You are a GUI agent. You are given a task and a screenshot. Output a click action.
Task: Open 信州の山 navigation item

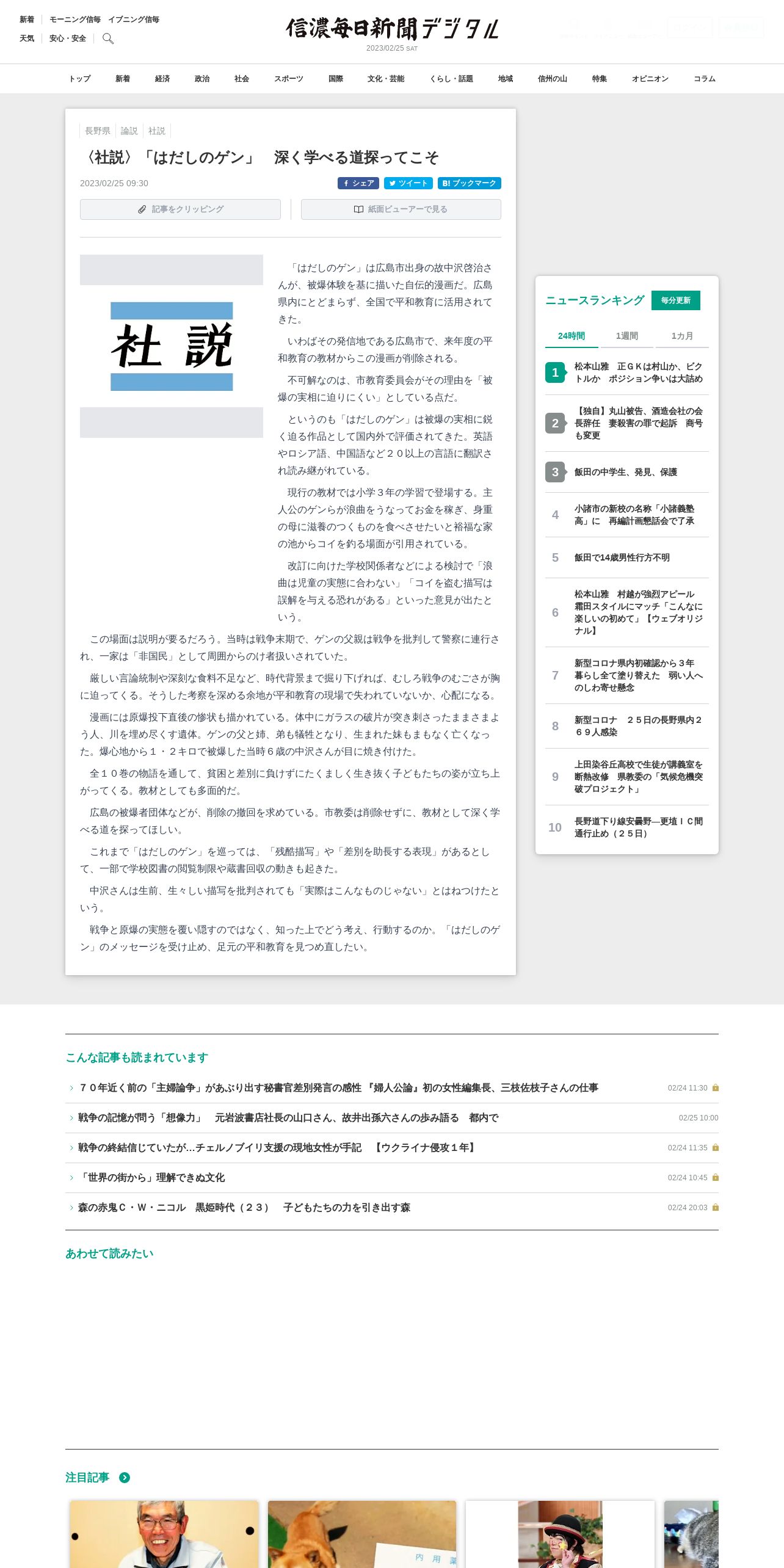click(553, 79)
